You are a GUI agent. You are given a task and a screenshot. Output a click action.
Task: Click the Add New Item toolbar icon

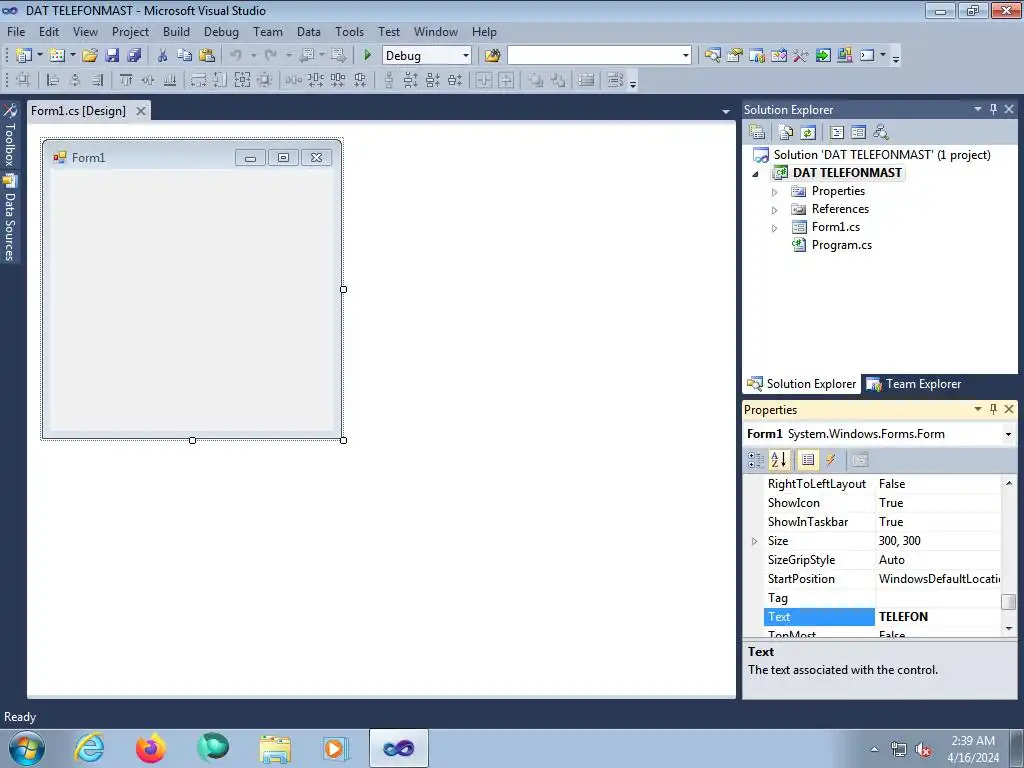coord(57,56)
